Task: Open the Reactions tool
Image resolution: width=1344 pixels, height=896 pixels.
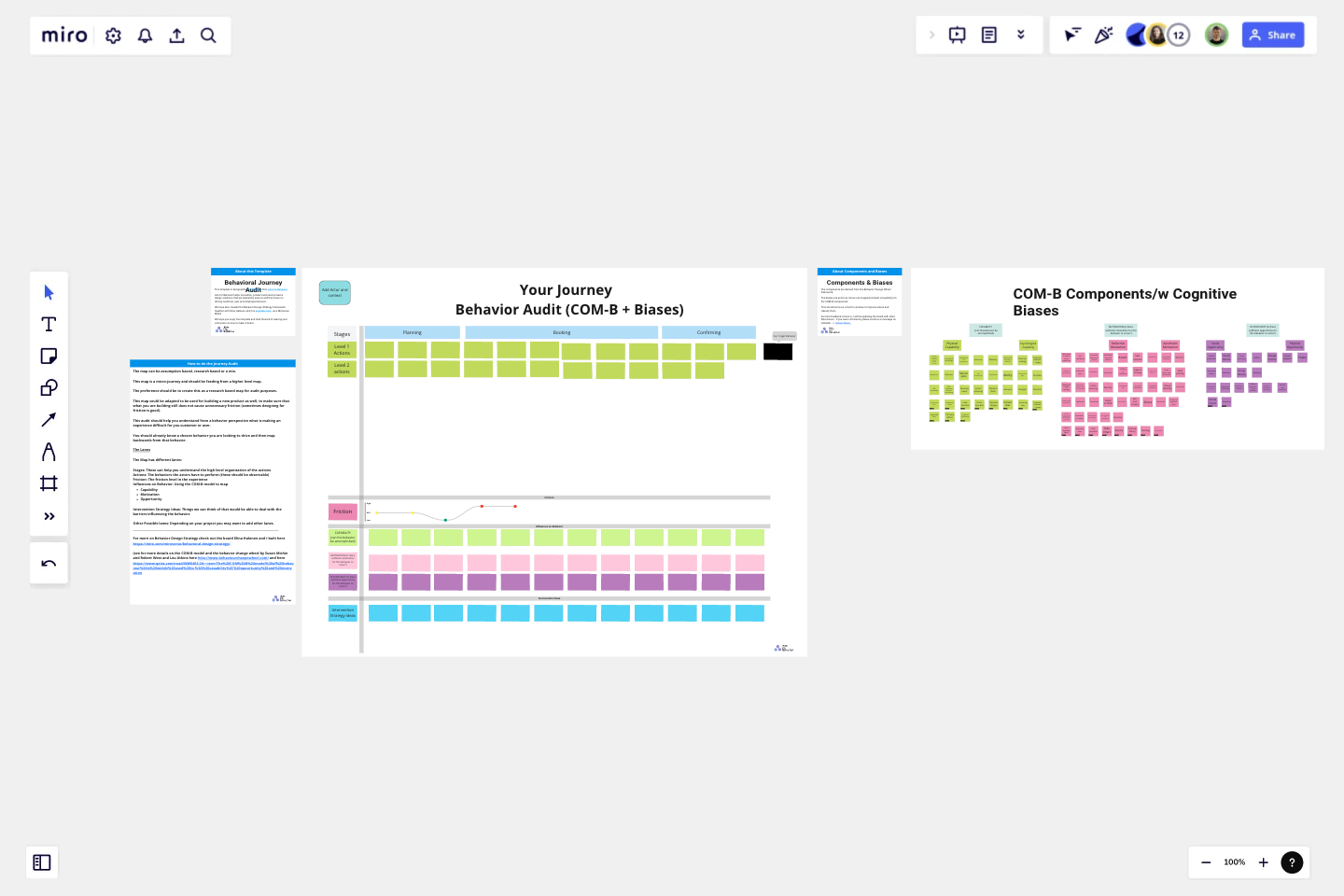Action: pyautogui.click(x=1104, y=35)
